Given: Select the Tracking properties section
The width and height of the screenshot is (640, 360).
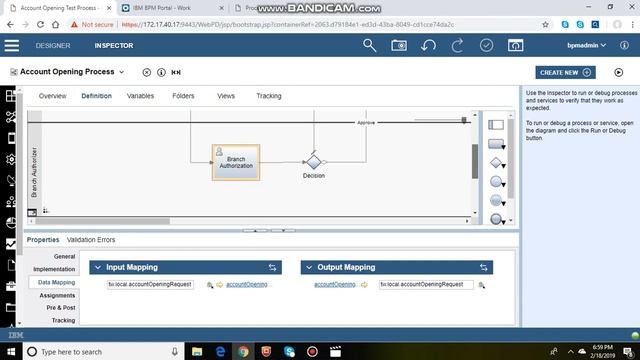Looking at the screenshot, I should tap(63, 320).
